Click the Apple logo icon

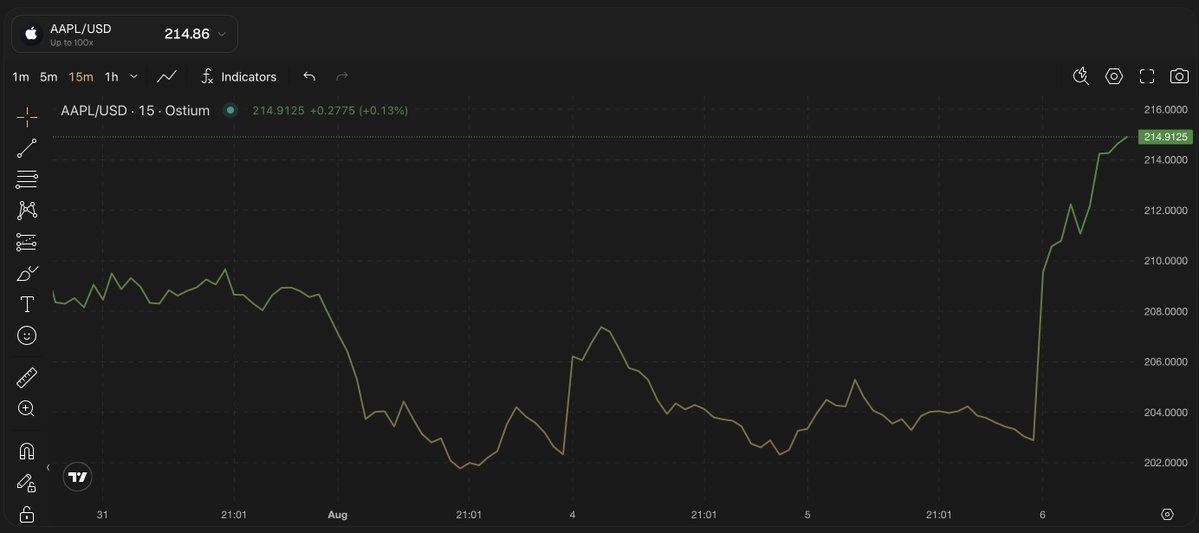[x=31, y=34]
